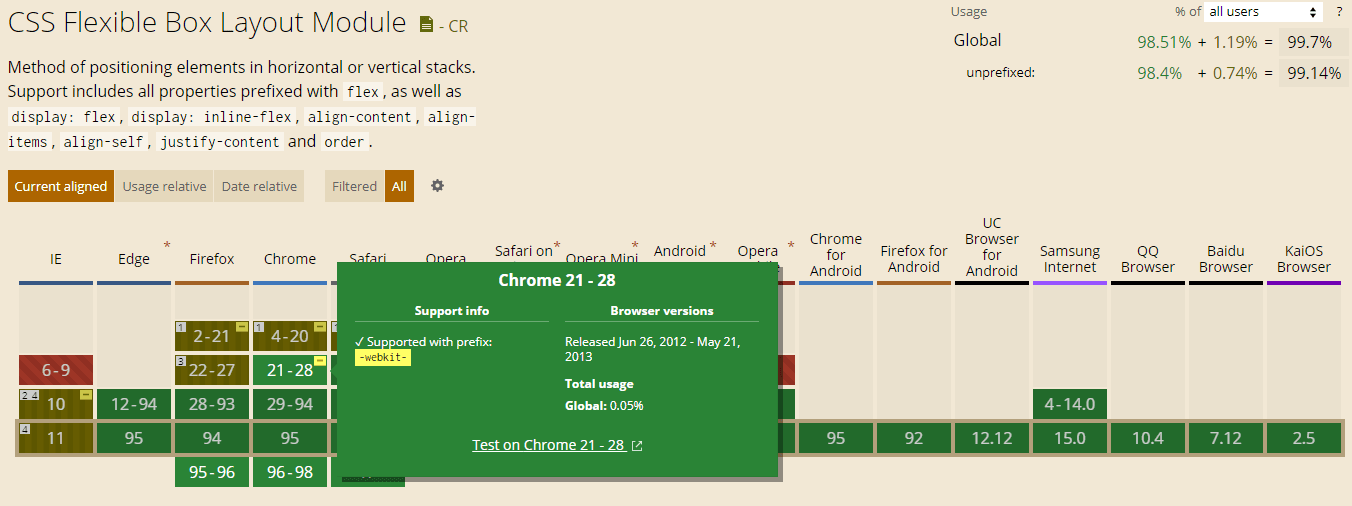The width and height of the screenshot is (1352, 506).
Task: Click the question mark help icon
Action: tap(1339, 12)
